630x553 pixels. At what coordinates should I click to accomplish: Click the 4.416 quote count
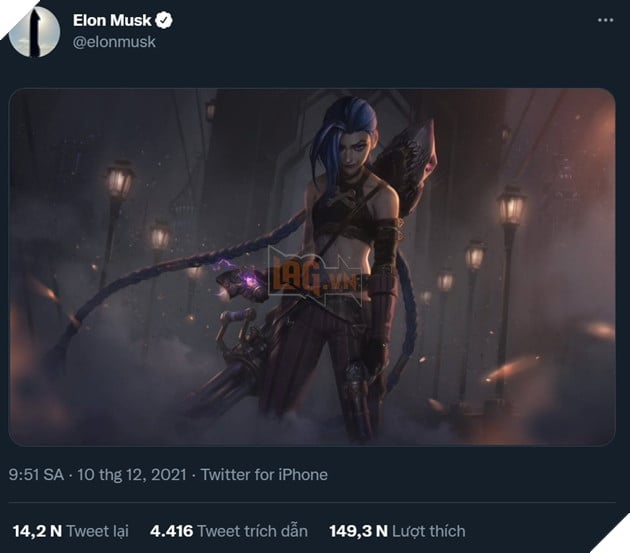171,531
